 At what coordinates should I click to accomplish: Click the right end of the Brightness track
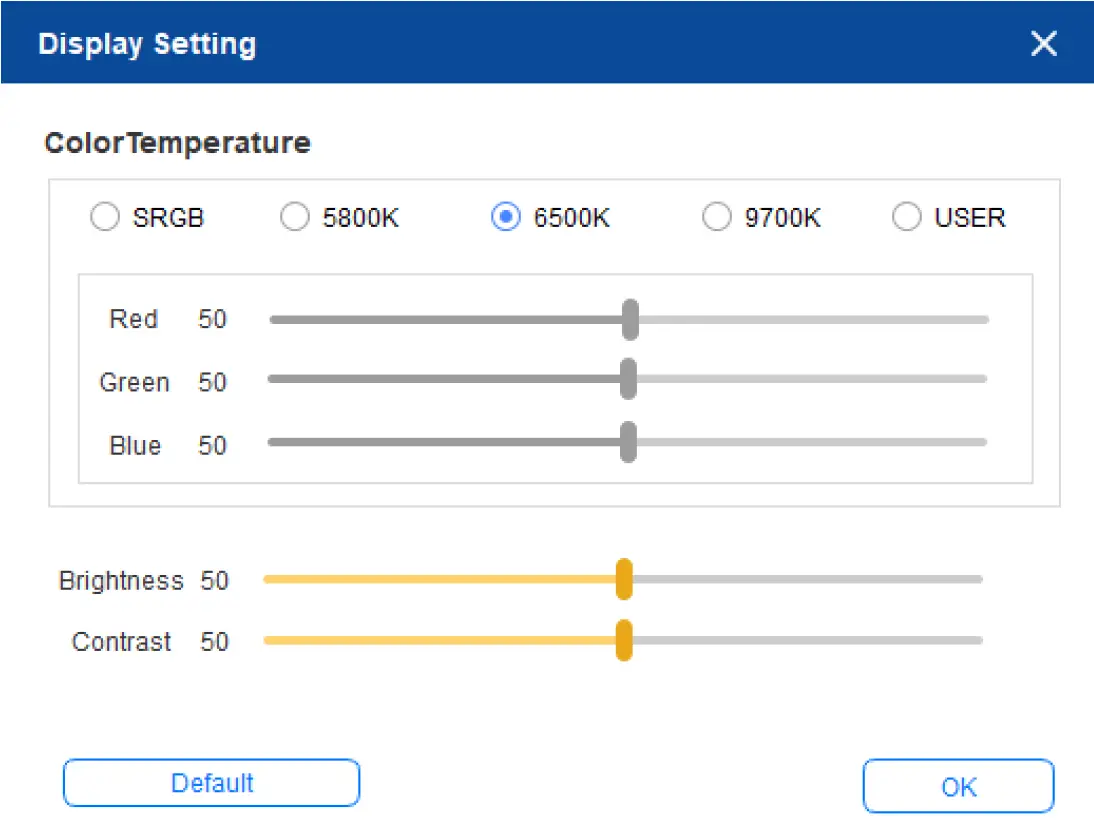click(x=978, y=579)
